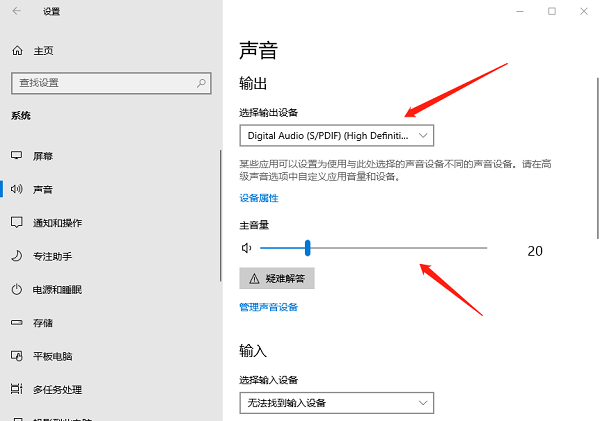This screenshot has width=600, height=421.
Task: Click the 专注助手 moon icon
Action: coord(16,256)
